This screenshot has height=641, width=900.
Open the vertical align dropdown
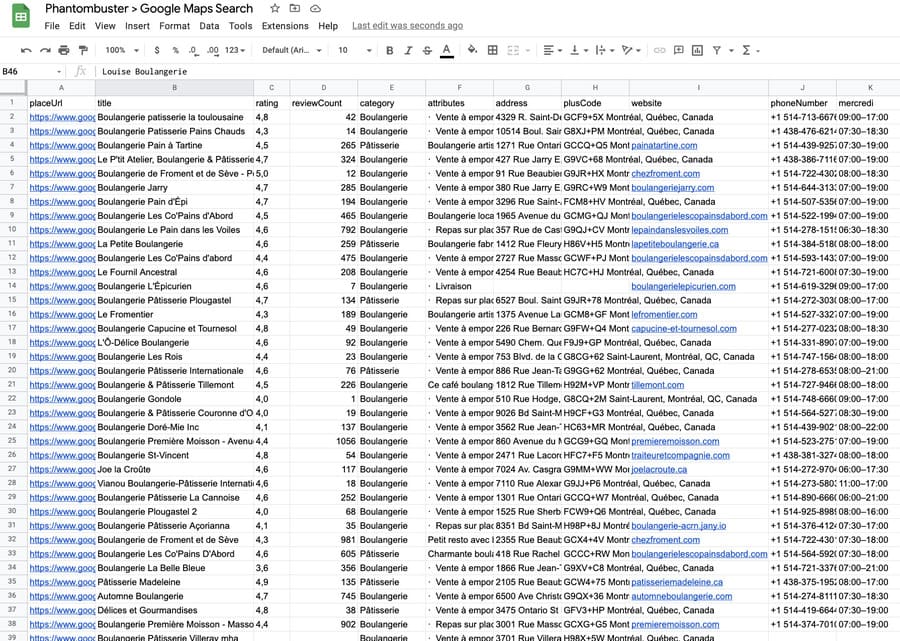tap(579, 50)
